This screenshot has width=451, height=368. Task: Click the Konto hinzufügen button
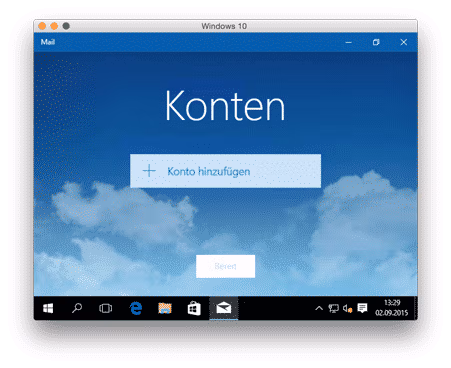point(225,171)
